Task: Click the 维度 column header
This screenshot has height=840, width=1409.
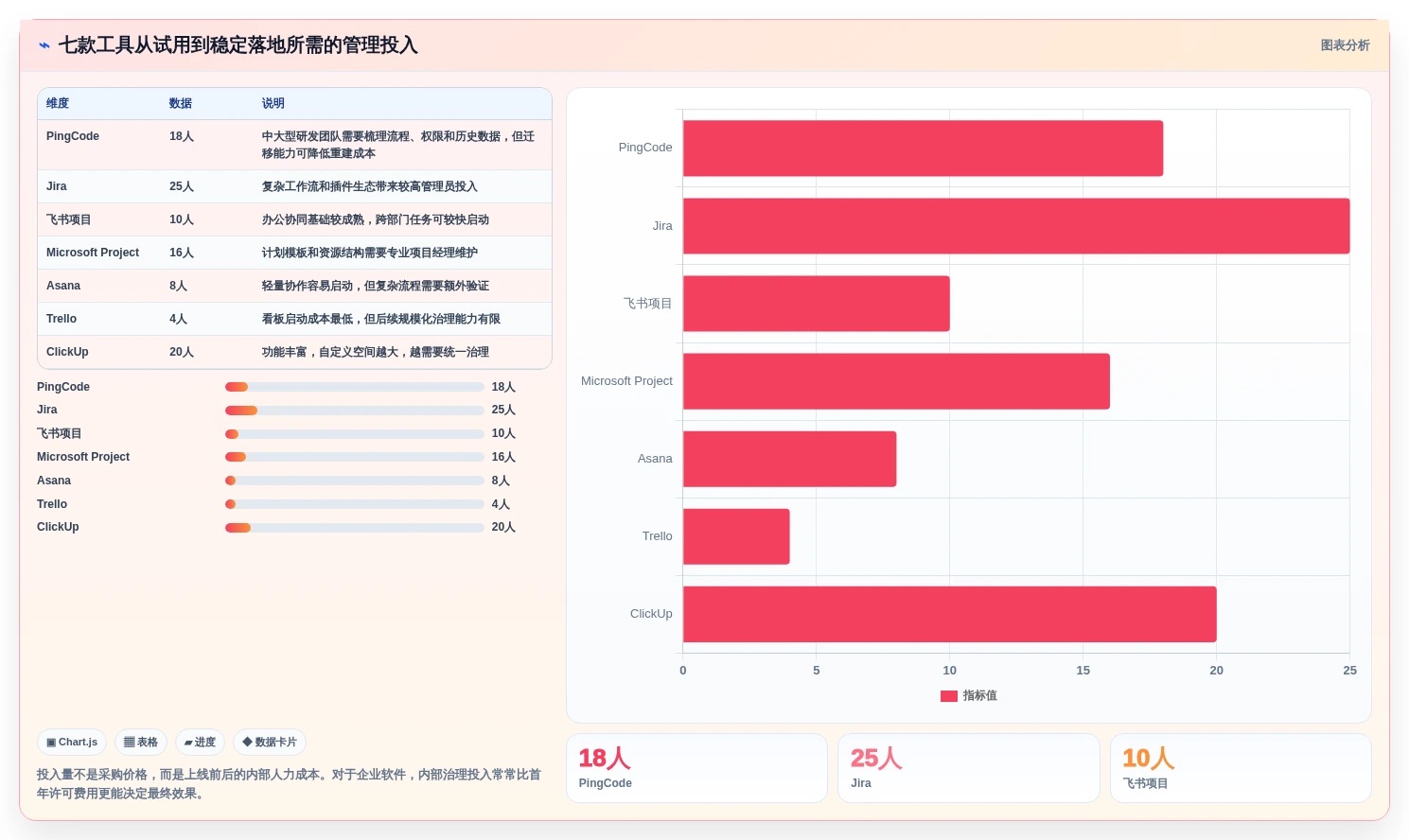Action: [x=58, y=103]
